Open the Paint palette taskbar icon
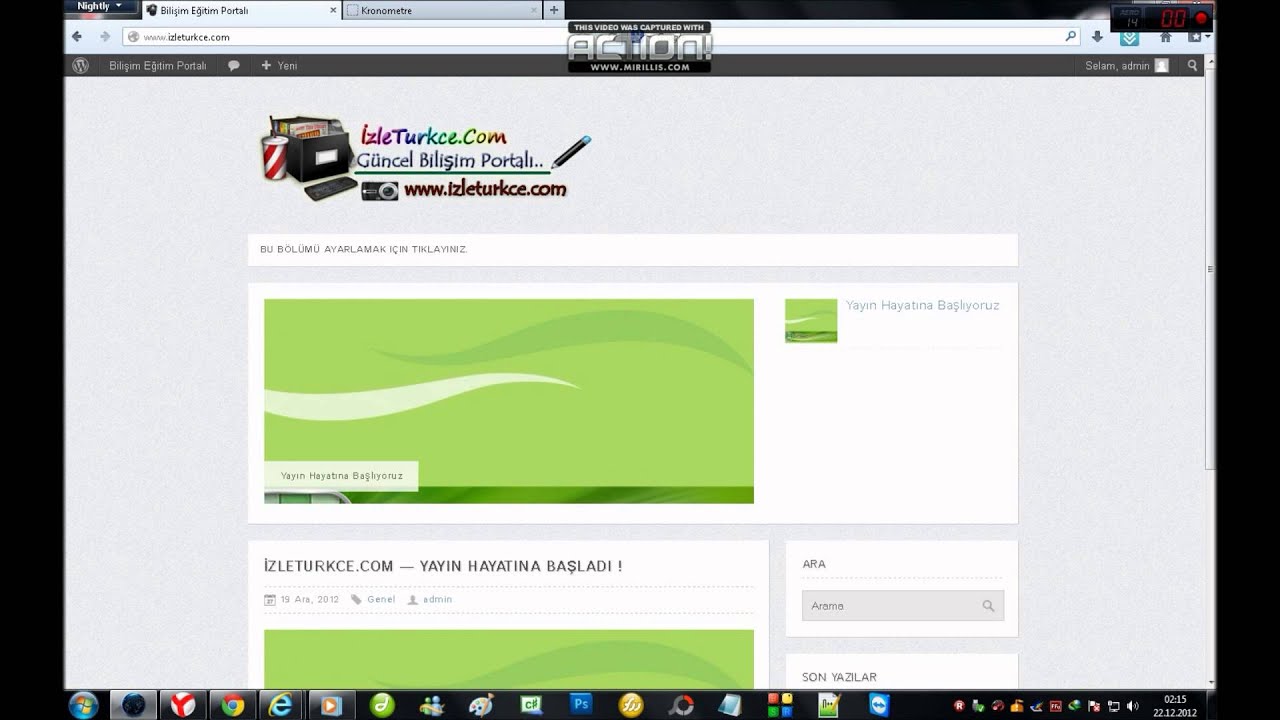The width and height of the screenshot is (1280, 720). 481,705
